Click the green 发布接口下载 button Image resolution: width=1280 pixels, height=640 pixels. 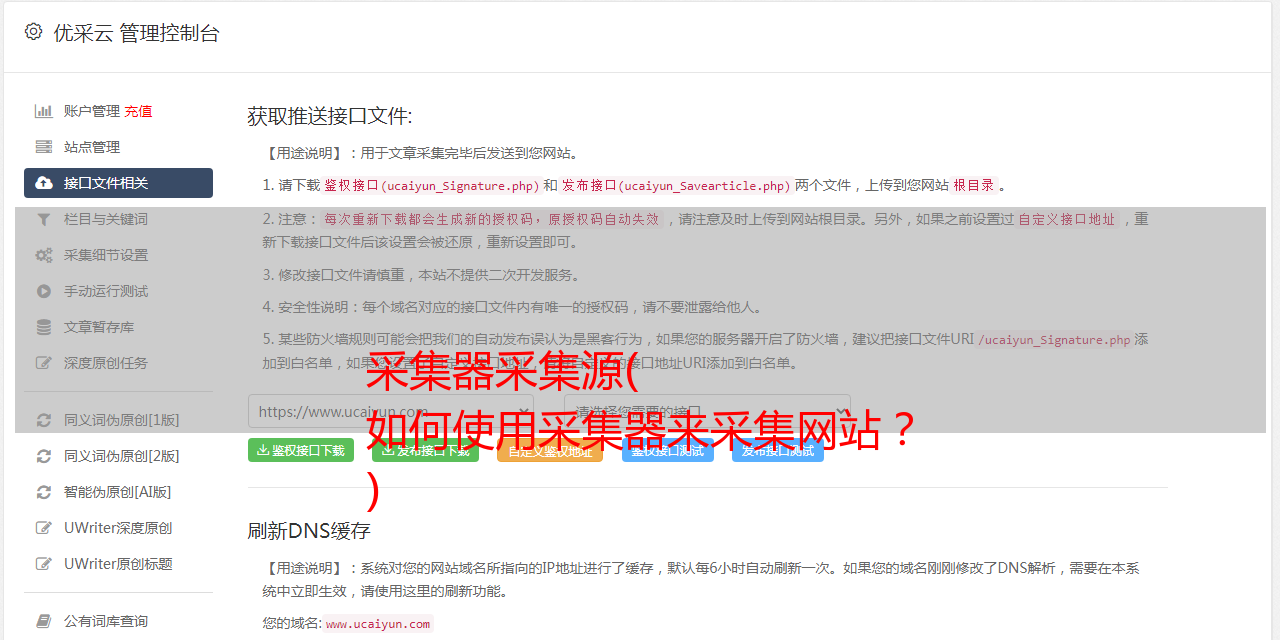pos(425,450)
